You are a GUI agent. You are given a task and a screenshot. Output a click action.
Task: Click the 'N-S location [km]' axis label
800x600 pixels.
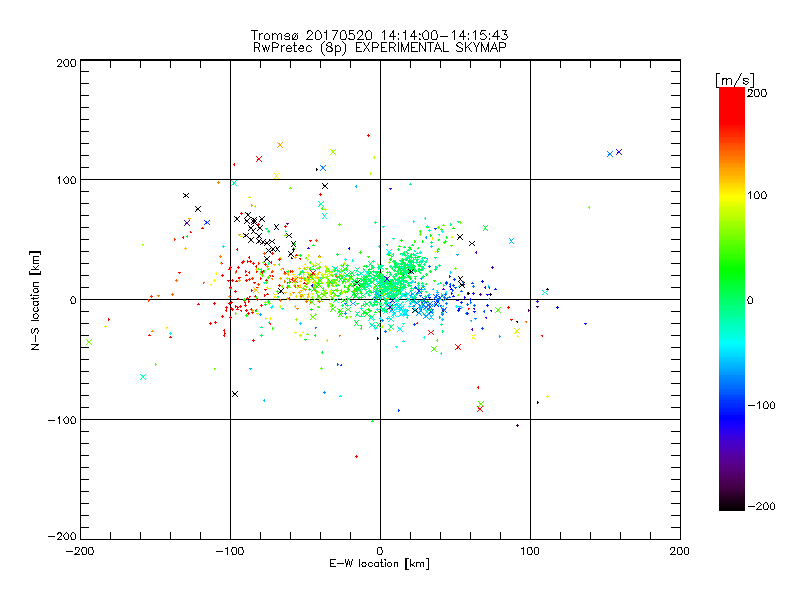(x=35, y=300)
